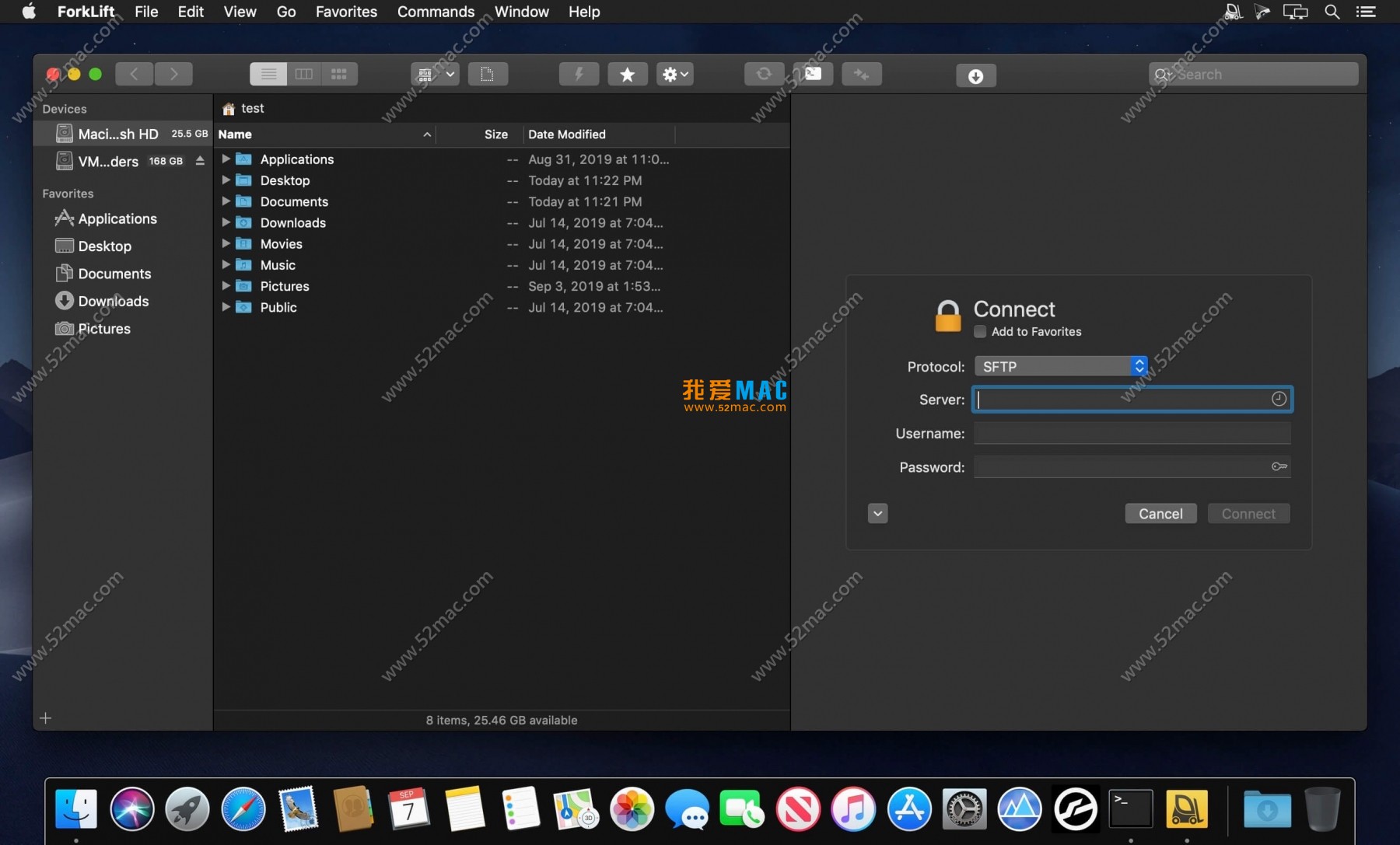The height and width of the screenshot is (845, 1400).
Task: Expand the Movies folder row
Action: [226, 243]
